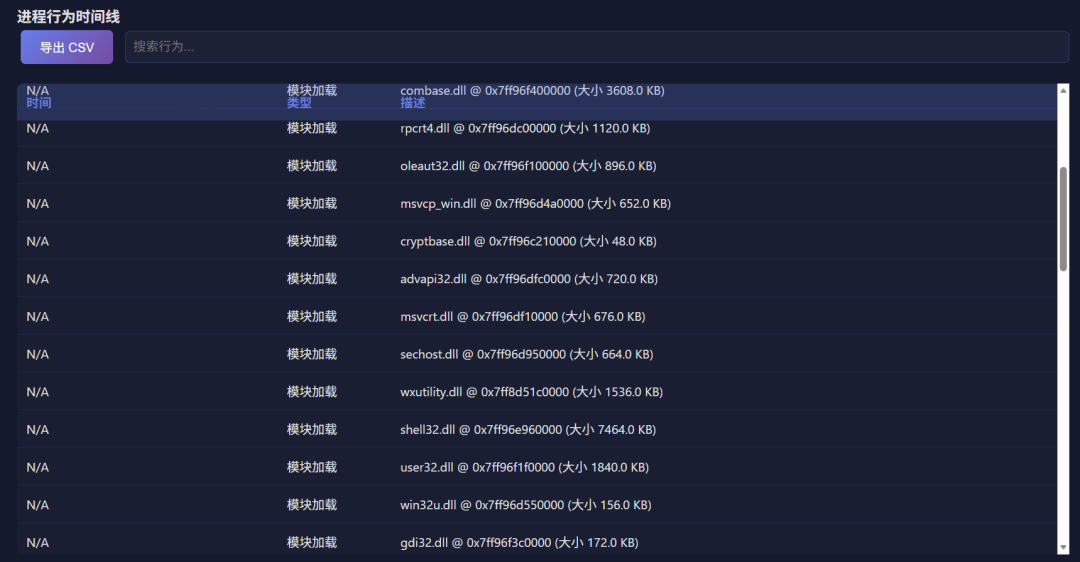Select the msvcp_win.dll description text

(x=535, y=204)
